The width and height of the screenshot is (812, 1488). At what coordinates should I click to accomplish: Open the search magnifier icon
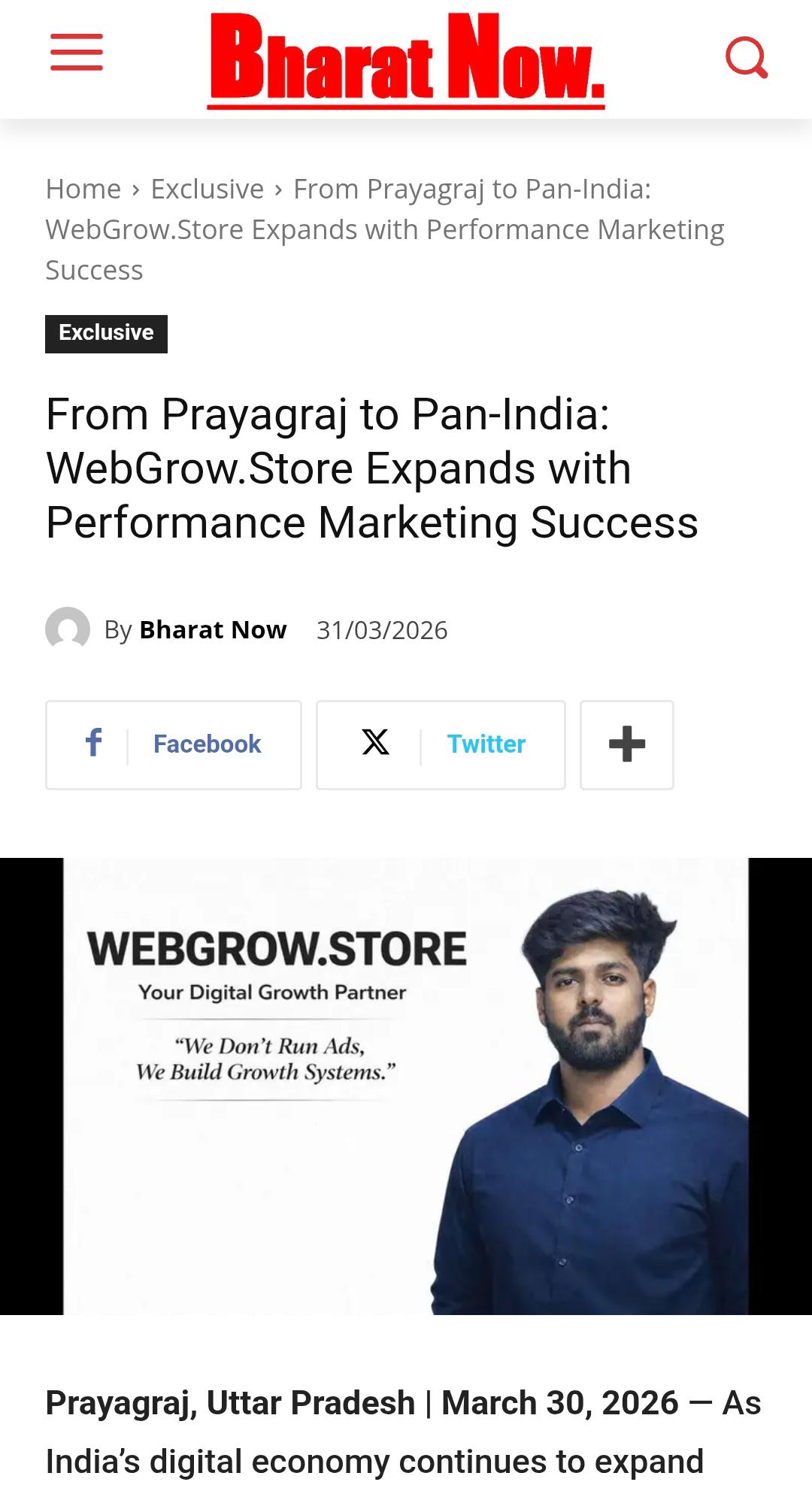[x=747, y=57]
